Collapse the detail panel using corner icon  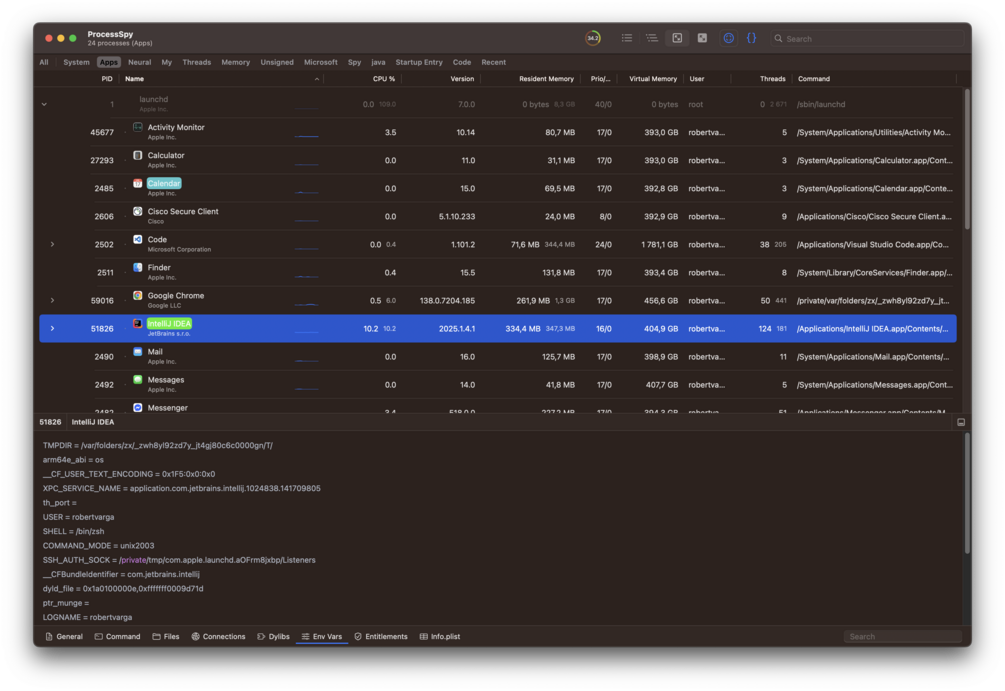click(961, 422)
